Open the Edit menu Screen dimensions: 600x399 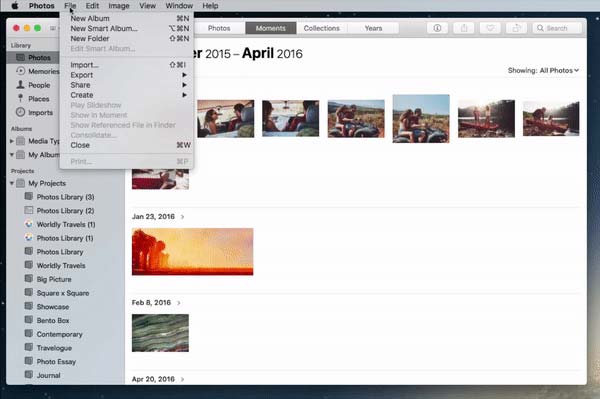(92, 6)
